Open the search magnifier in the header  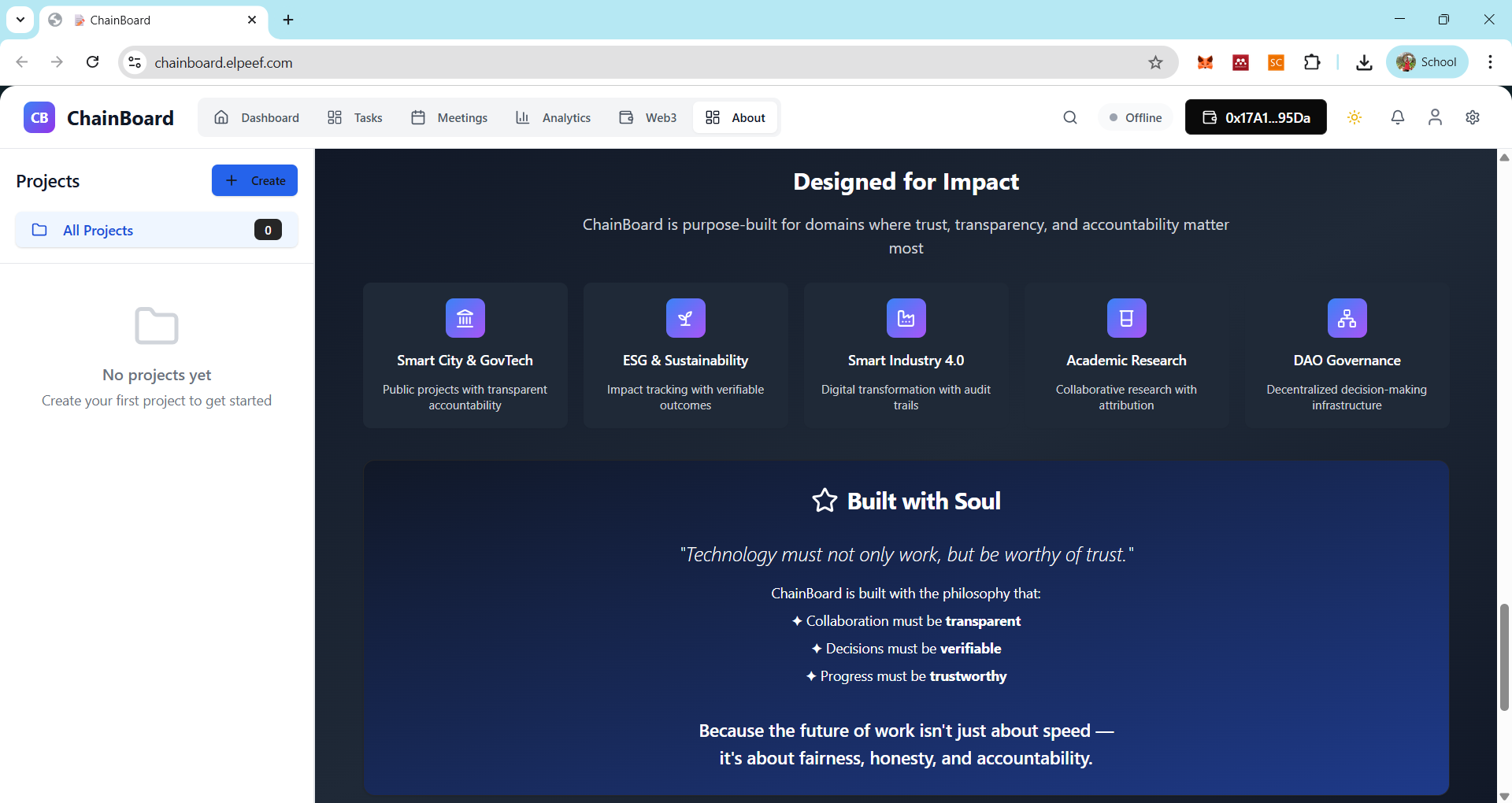pos(1069,117)
